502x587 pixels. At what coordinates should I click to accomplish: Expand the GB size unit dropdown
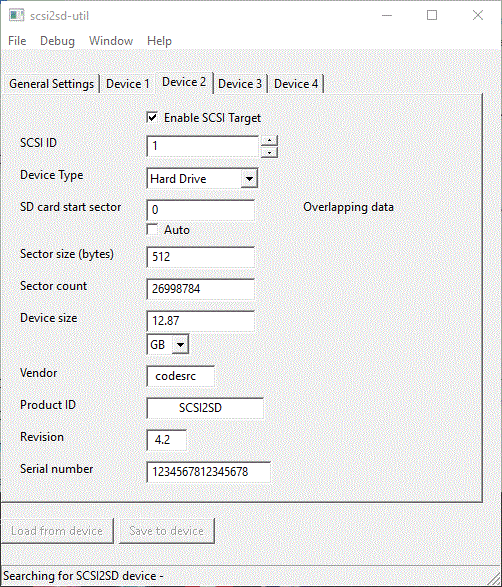[x=180, y=344]
